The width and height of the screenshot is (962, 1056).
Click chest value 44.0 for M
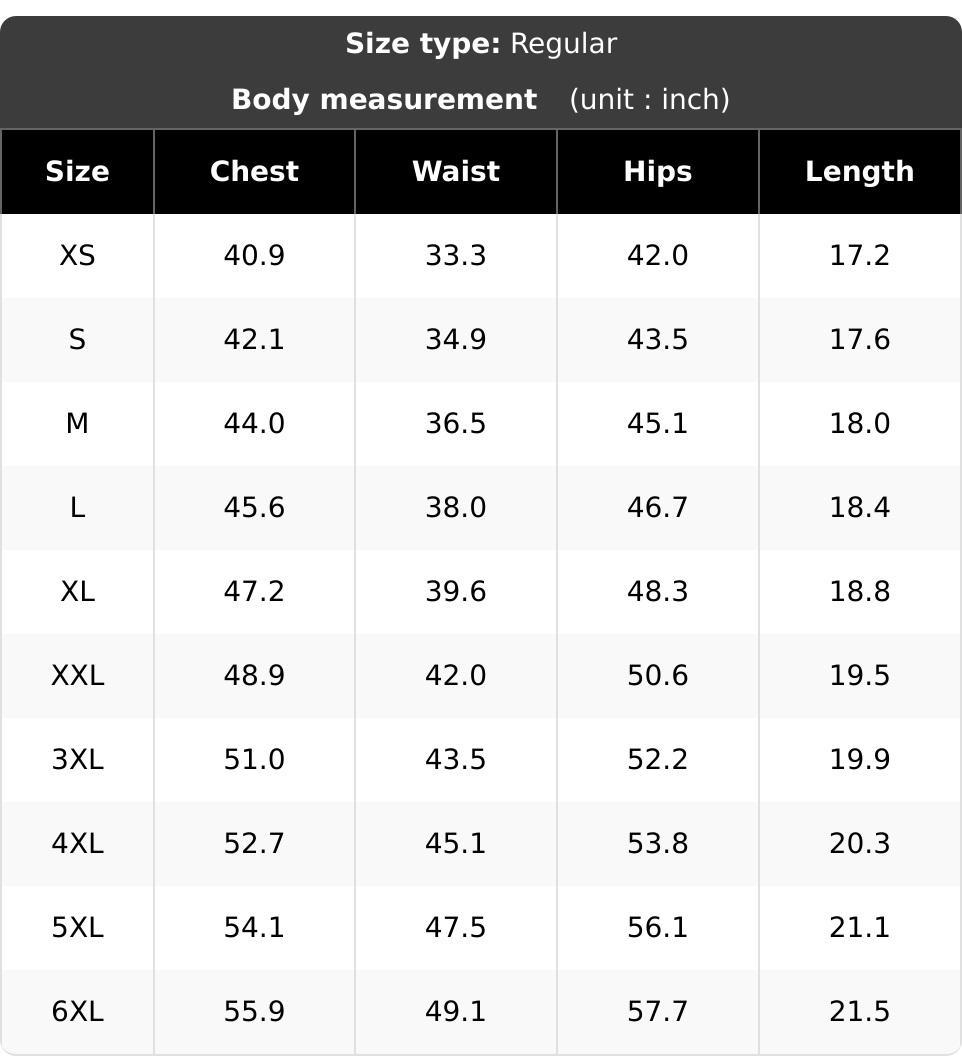(x=255, y=424)
